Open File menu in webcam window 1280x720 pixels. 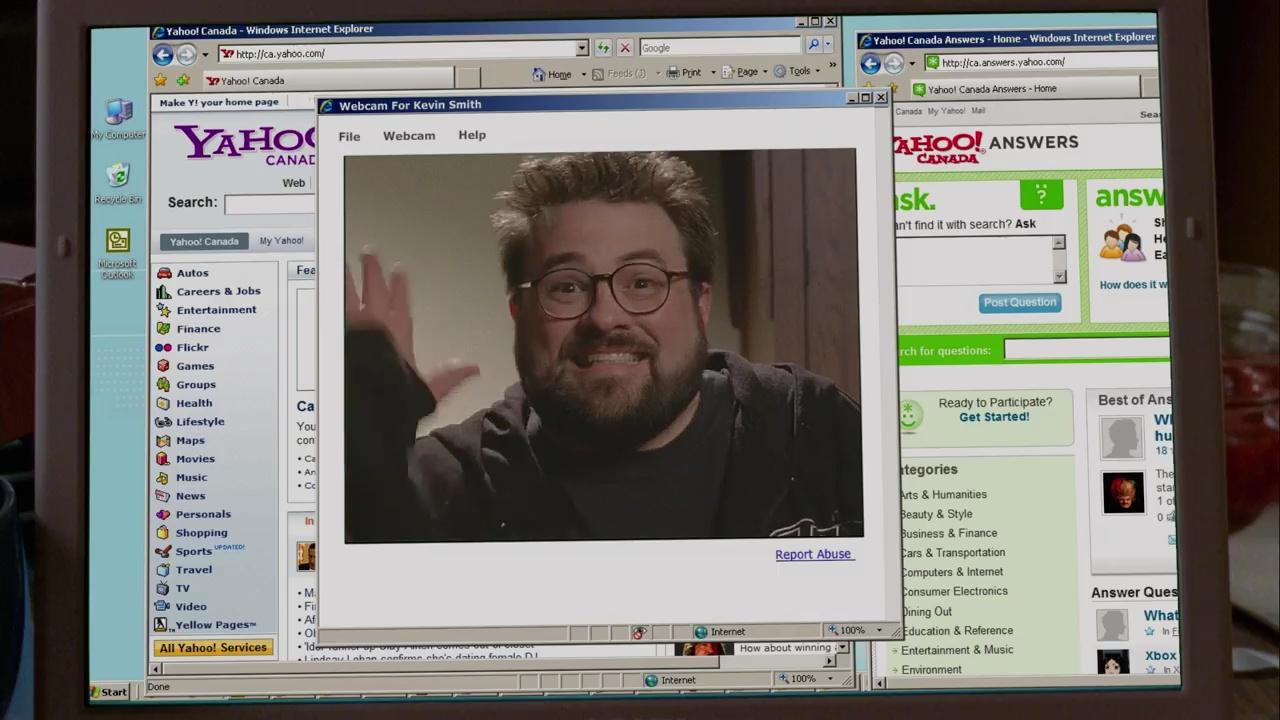[349, 136]
